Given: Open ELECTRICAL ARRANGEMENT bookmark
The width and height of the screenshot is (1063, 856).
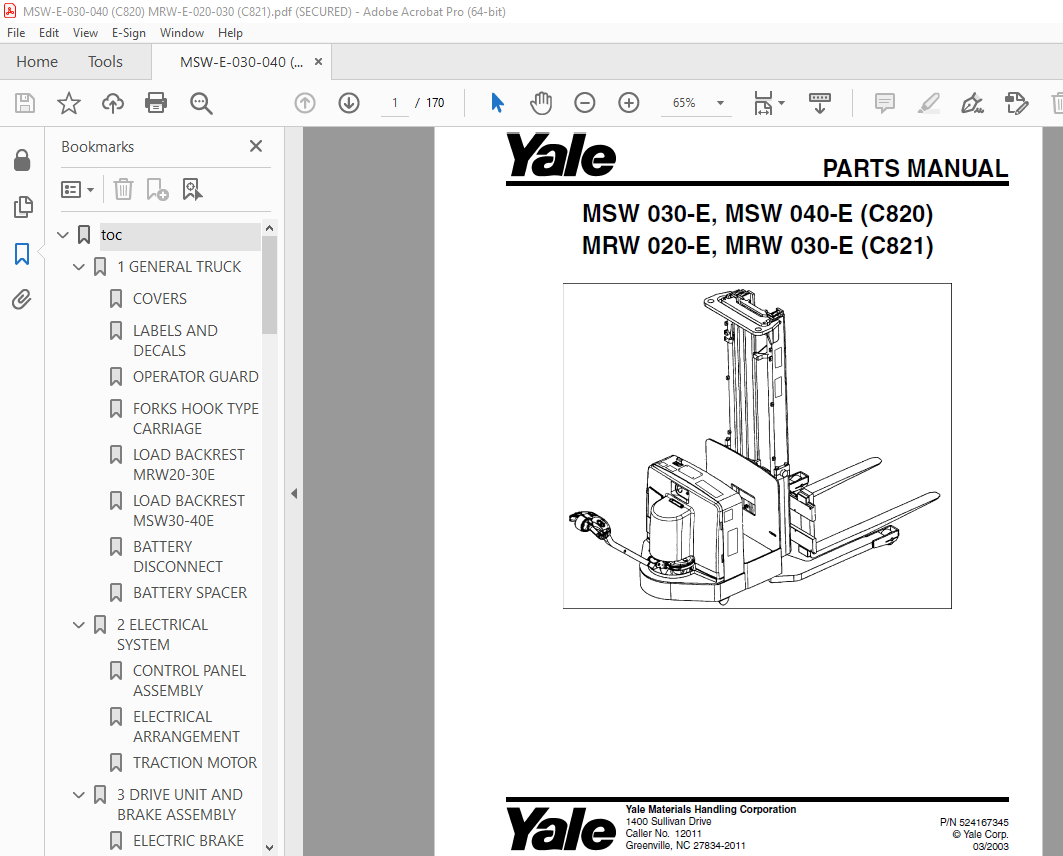Looking at the screenshot, I should tap(186, 727).
